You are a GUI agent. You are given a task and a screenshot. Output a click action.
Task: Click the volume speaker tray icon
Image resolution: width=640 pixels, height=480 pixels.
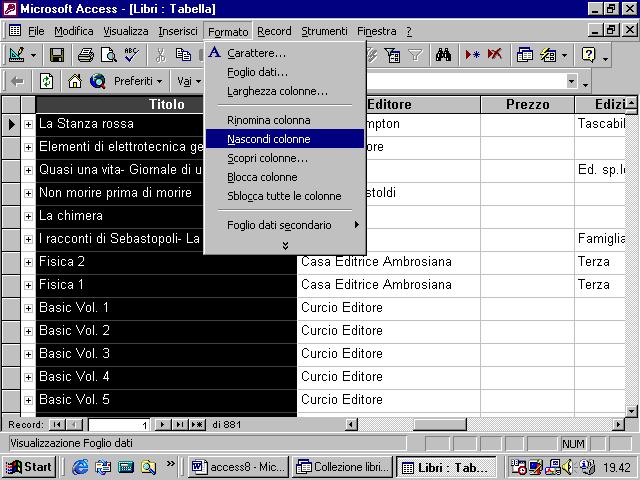click(x=567, y=467)
